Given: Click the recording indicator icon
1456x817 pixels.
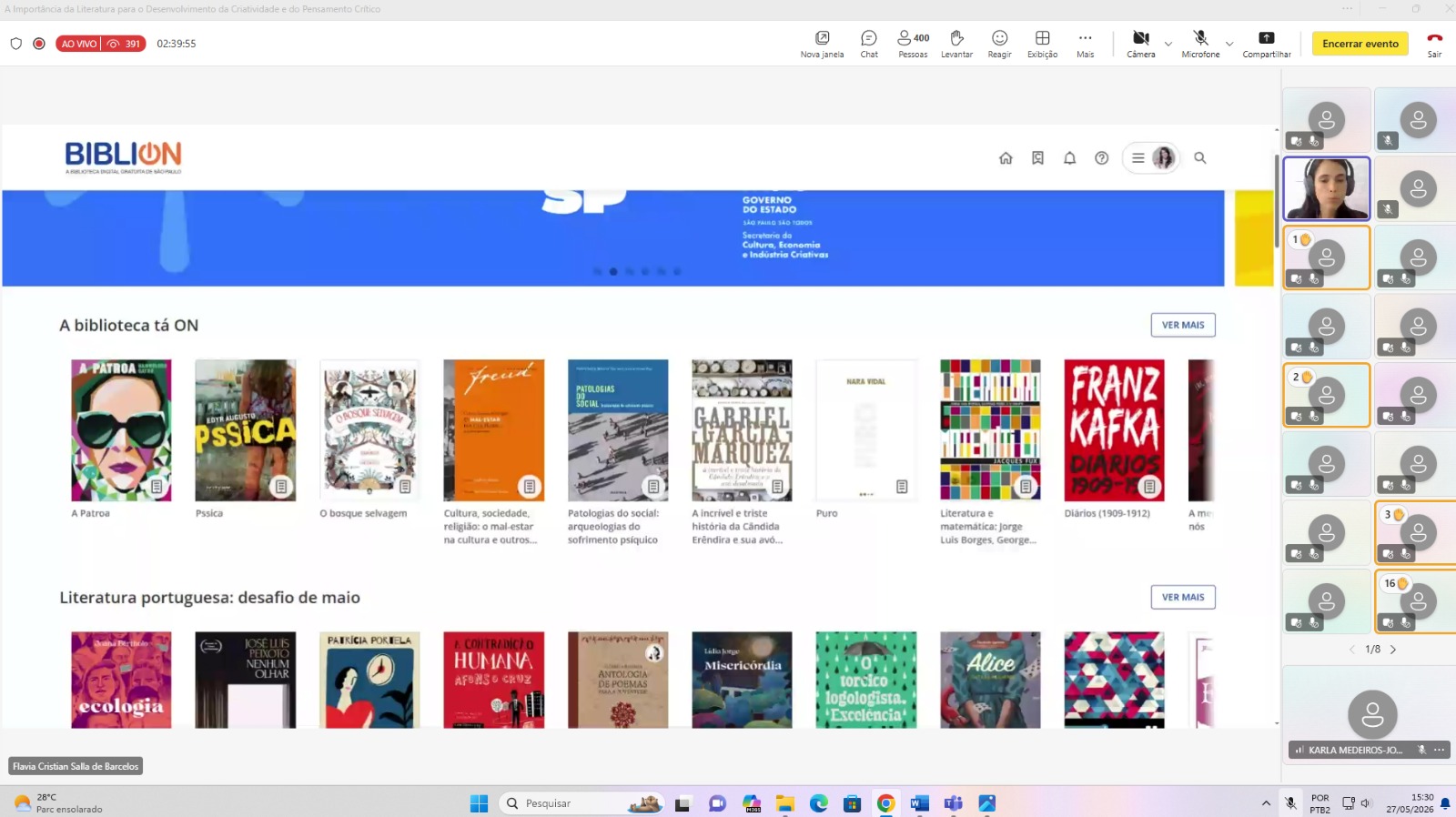Looking at the screenshot, I should pos(39,44).
